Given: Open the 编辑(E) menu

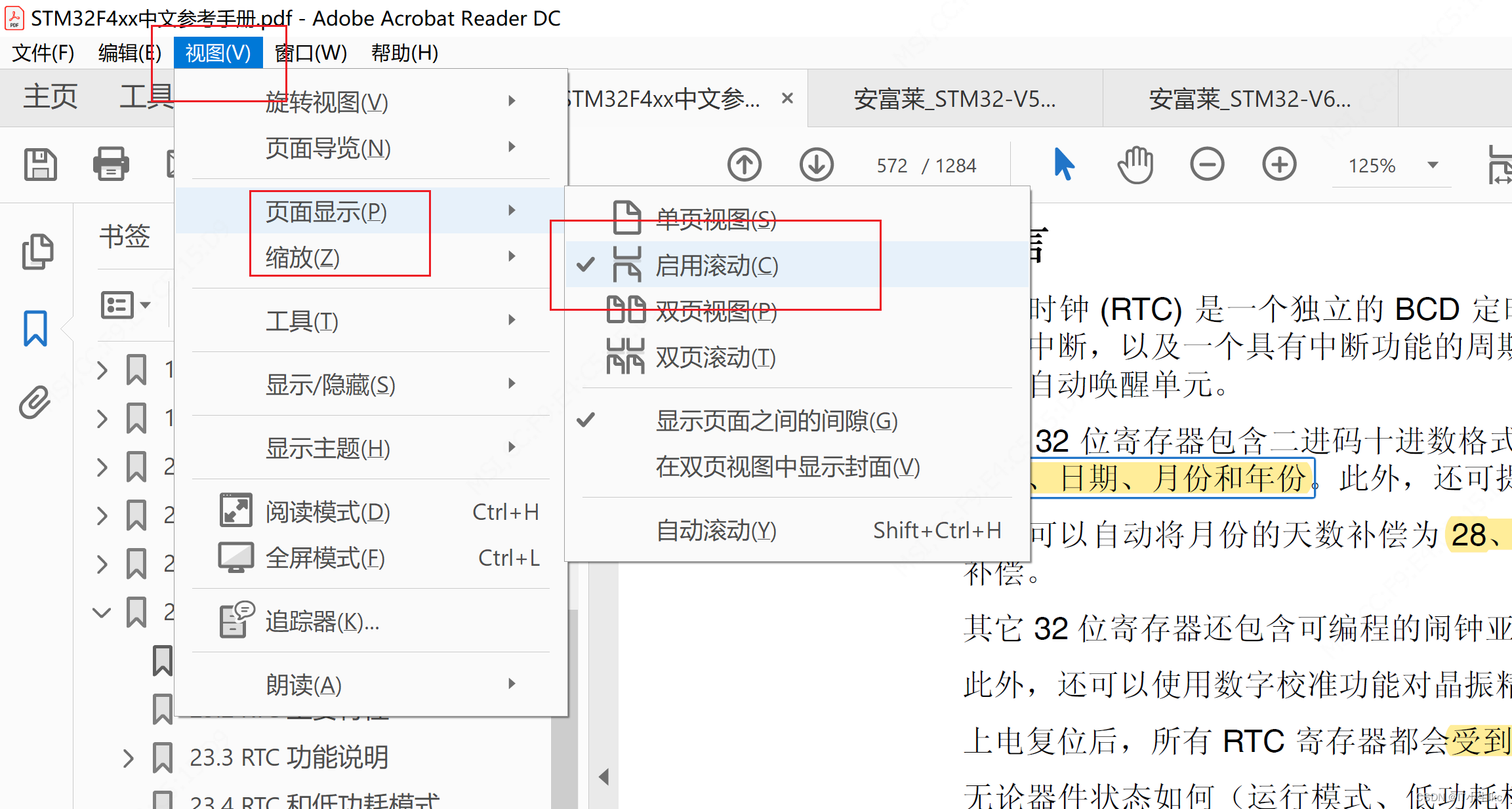Looking at the screenshot, I should pyautogui.click(x=129, y=52).
